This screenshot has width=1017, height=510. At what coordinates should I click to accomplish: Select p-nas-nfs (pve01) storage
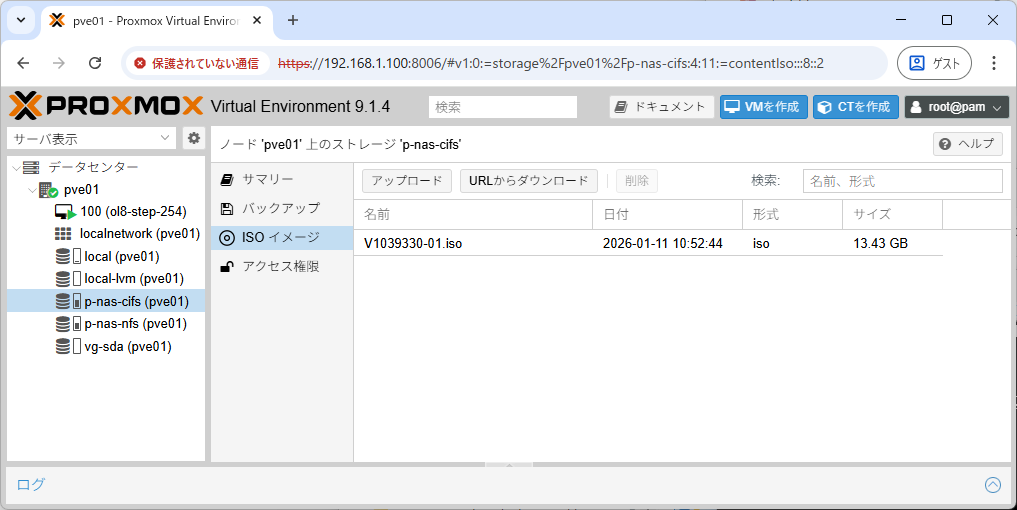136,324
